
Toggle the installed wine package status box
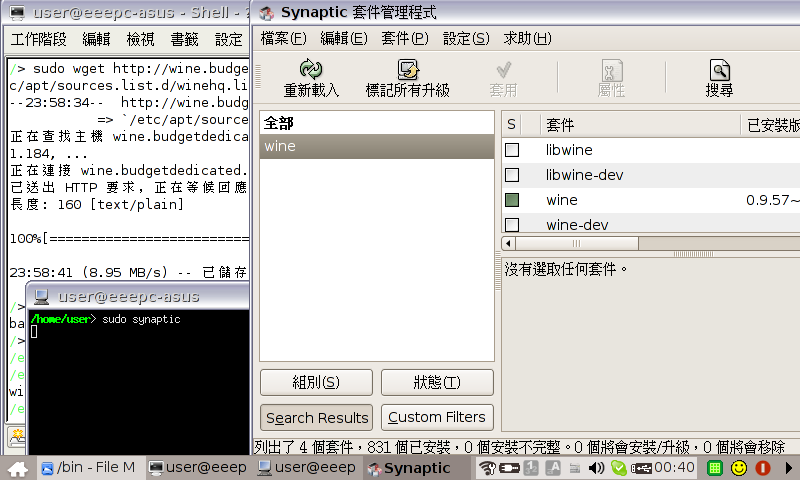(512, 200)
